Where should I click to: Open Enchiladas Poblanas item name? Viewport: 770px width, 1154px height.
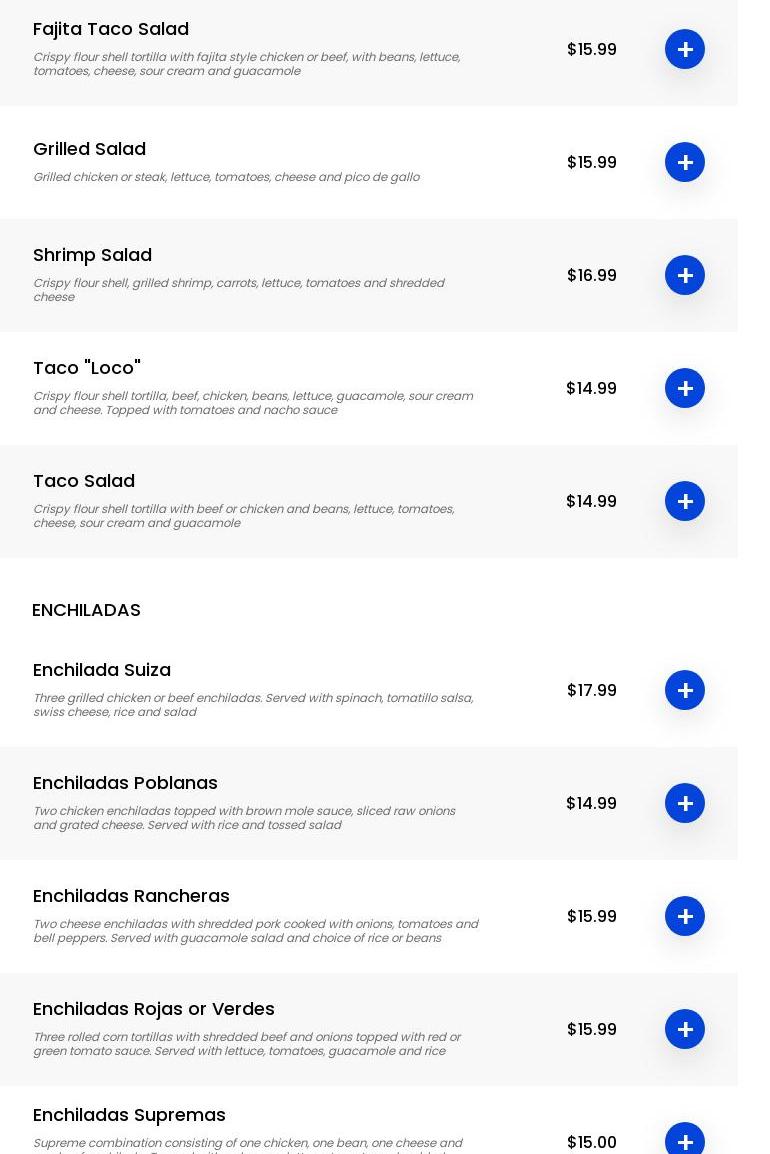(x=125, y=783)
